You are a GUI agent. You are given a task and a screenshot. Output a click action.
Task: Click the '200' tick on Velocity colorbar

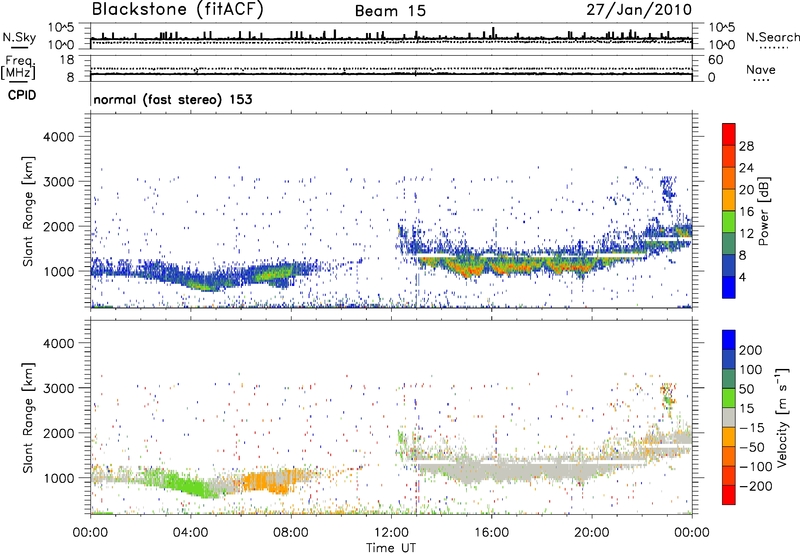pos(751,350)
